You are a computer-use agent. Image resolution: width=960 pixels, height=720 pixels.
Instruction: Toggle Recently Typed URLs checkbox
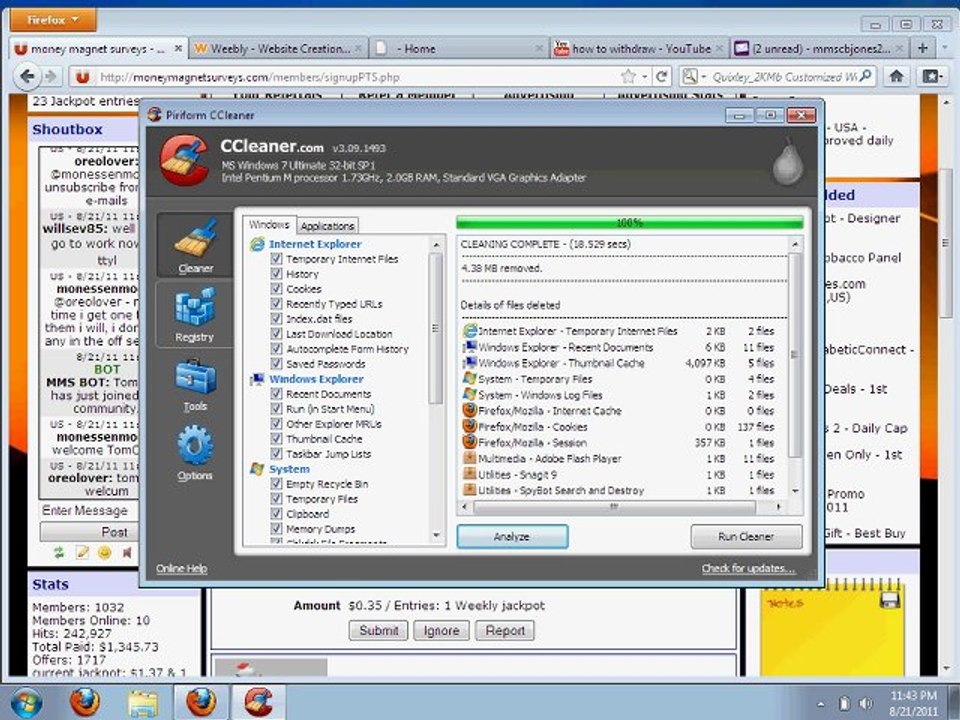pos(276,304)
